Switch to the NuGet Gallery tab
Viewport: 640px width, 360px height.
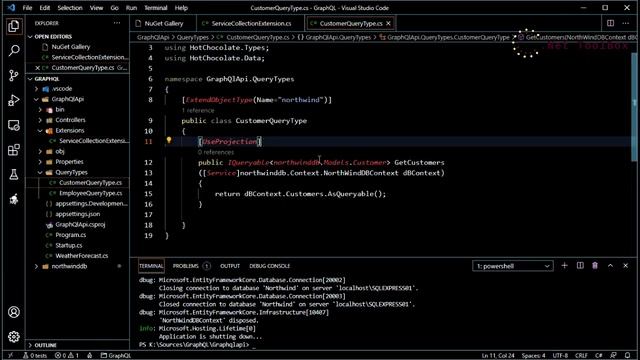pyautogui.click(x=163, y=24)
